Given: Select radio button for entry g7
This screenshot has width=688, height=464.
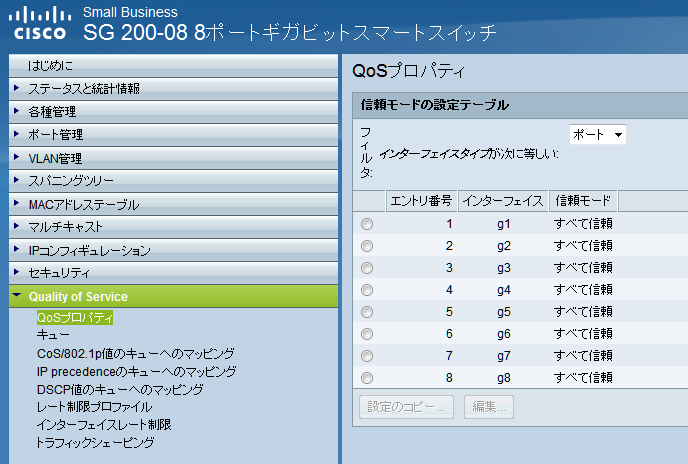Looking at the screenshot, I should (367, 356).
